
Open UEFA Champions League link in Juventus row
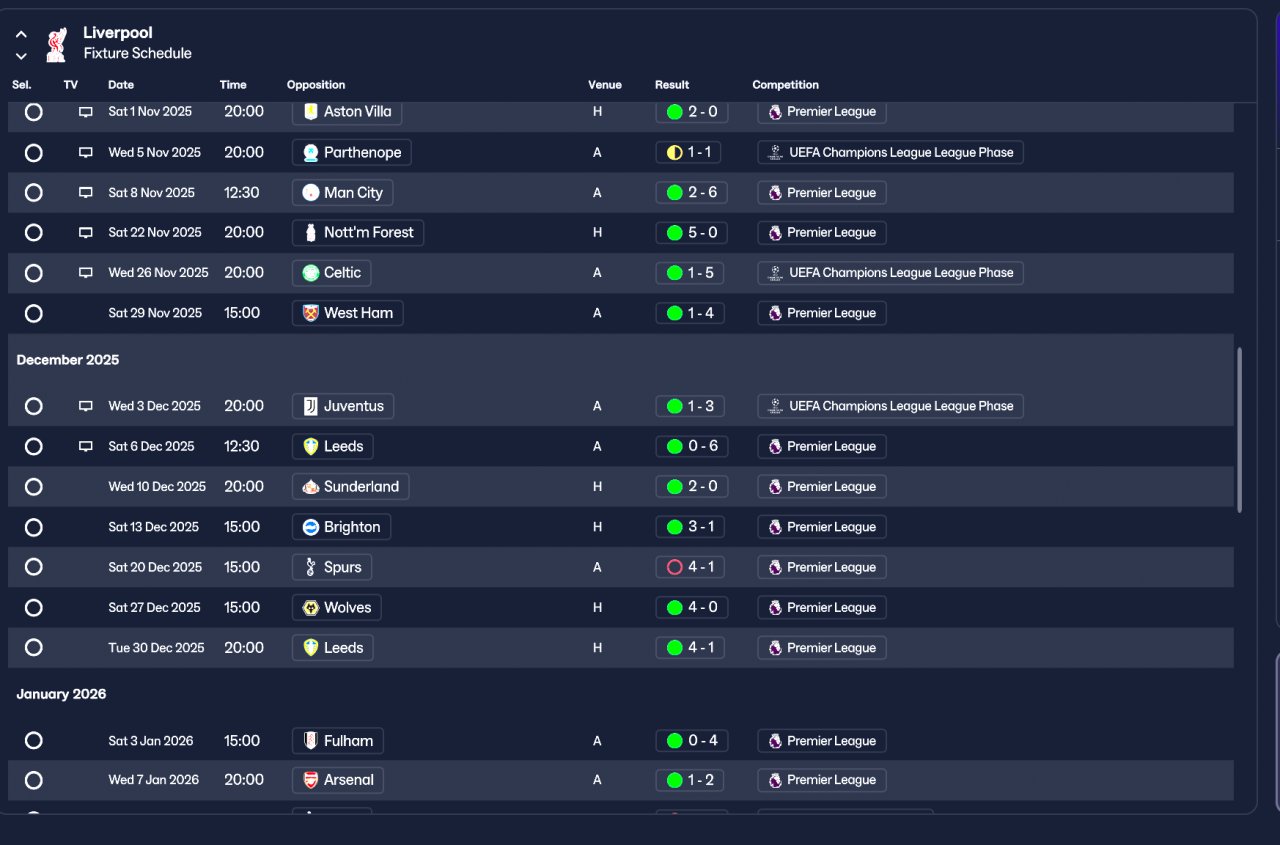[890, 406]
